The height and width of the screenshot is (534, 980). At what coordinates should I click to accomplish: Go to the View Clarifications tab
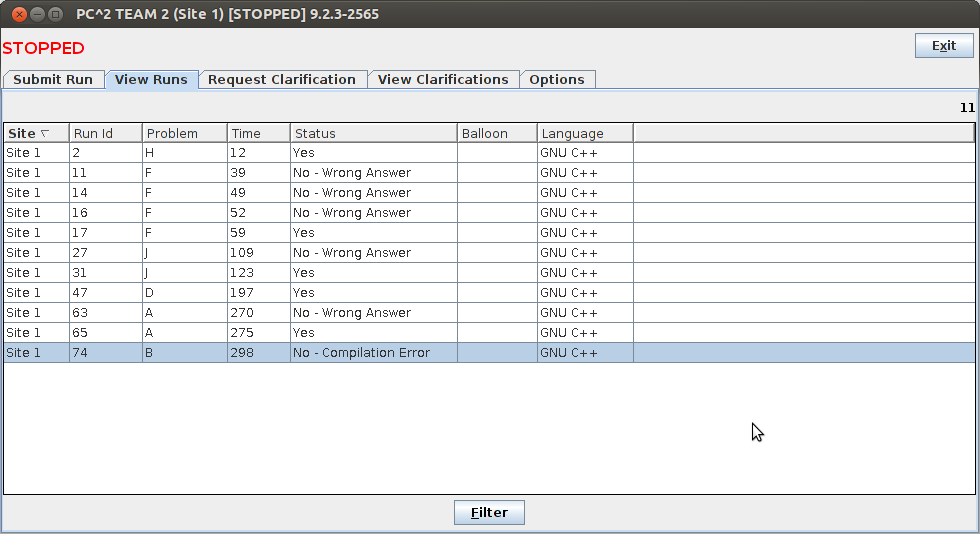pos(443,80)
